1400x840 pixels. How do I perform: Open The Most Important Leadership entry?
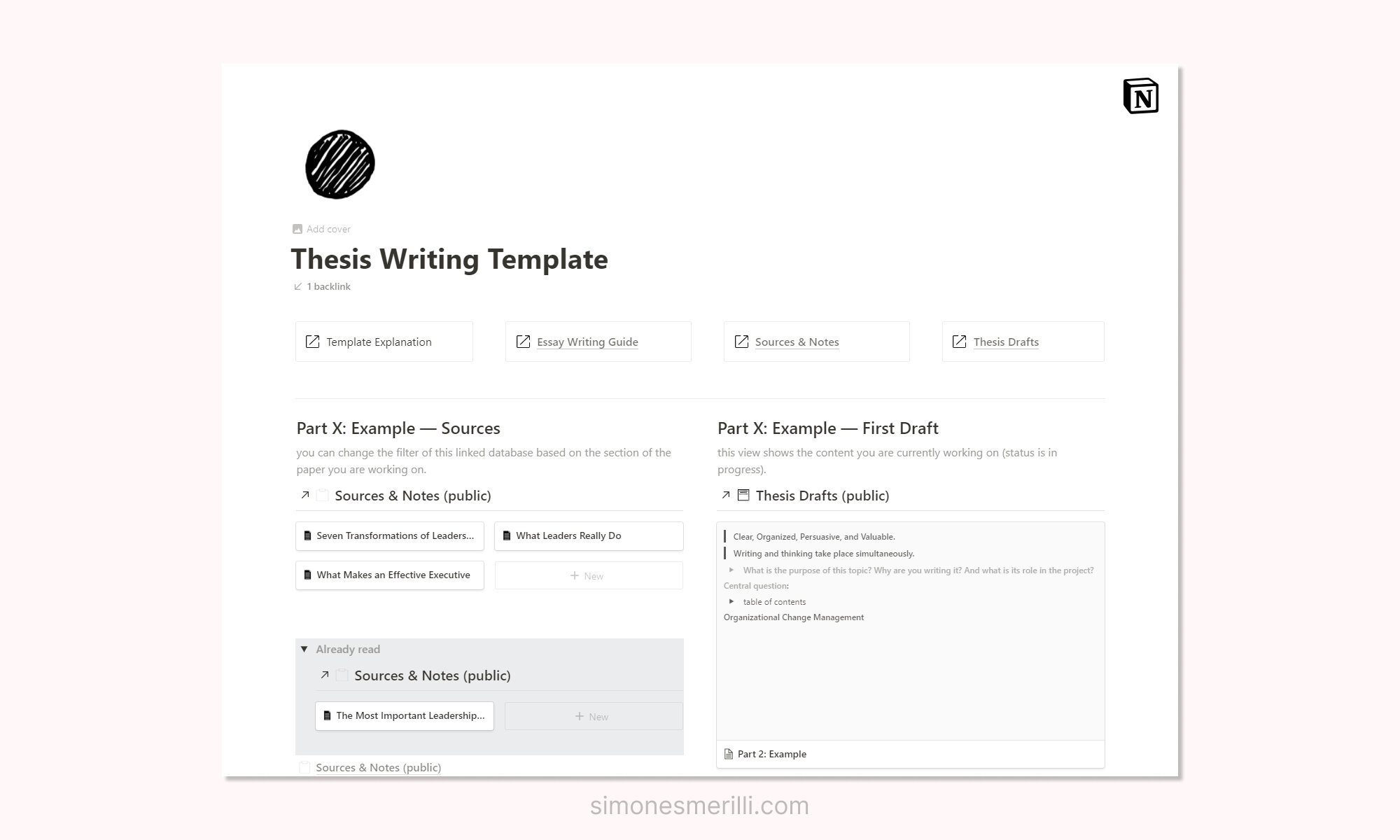point(405,715)
